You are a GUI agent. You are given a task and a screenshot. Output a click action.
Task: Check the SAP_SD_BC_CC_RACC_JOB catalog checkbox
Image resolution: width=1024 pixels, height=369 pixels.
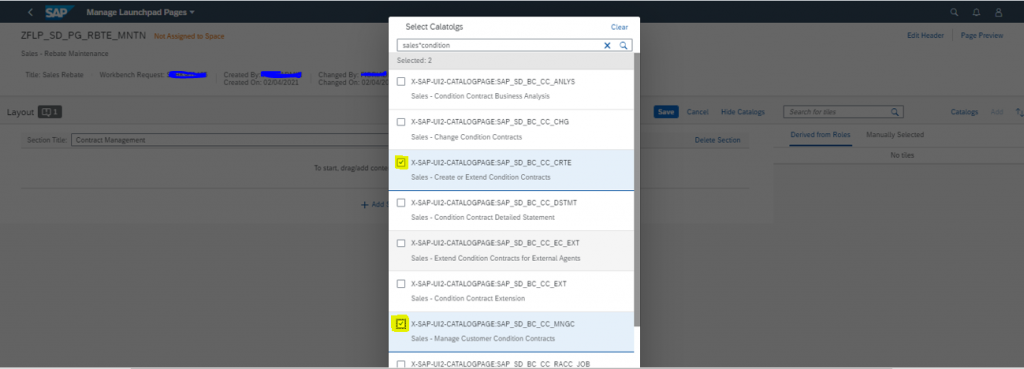(401, 364)
